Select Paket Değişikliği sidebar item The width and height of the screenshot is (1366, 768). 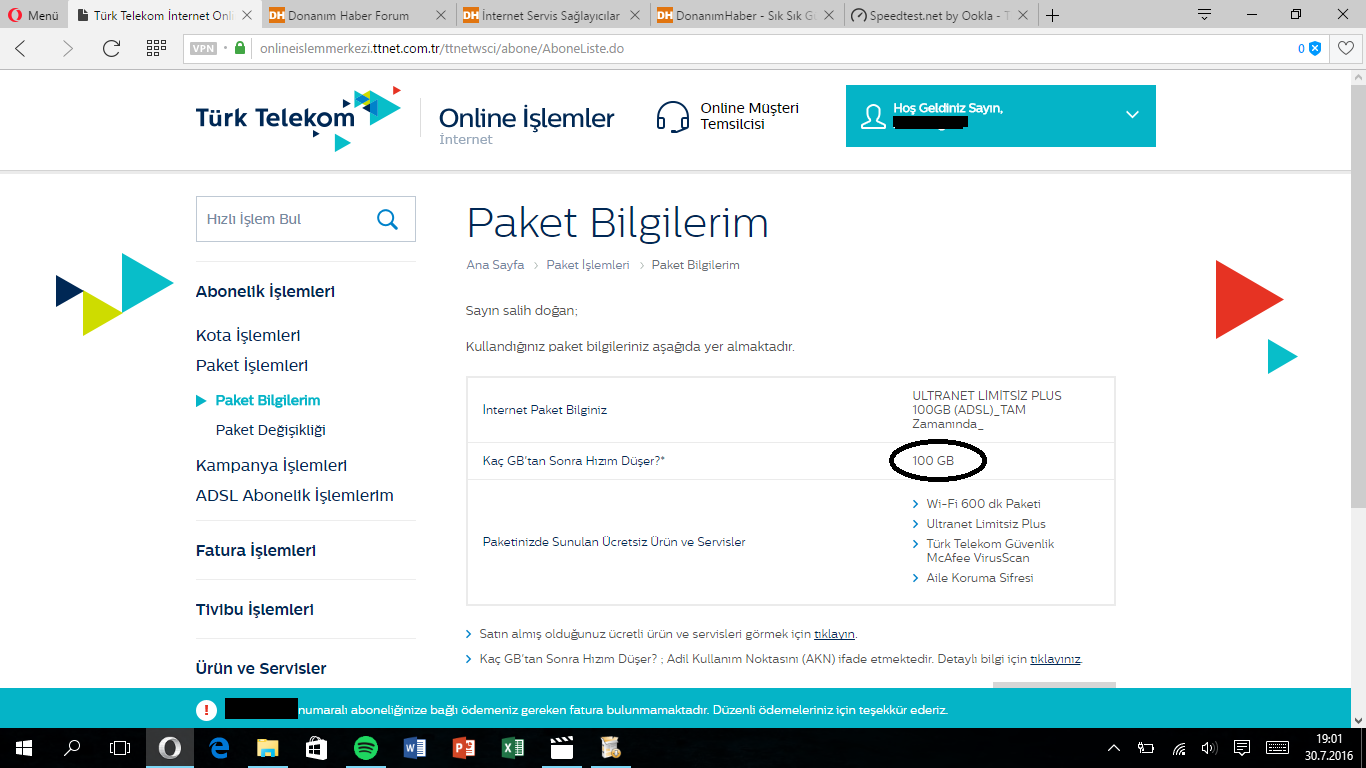(270, 430)
